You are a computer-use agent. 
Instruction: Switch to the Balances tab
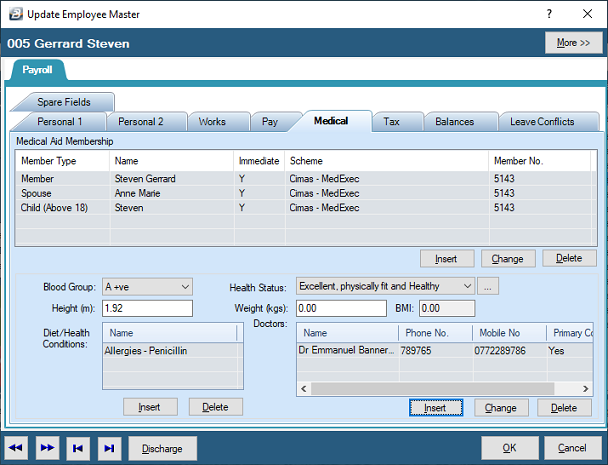tap(454, 122)
